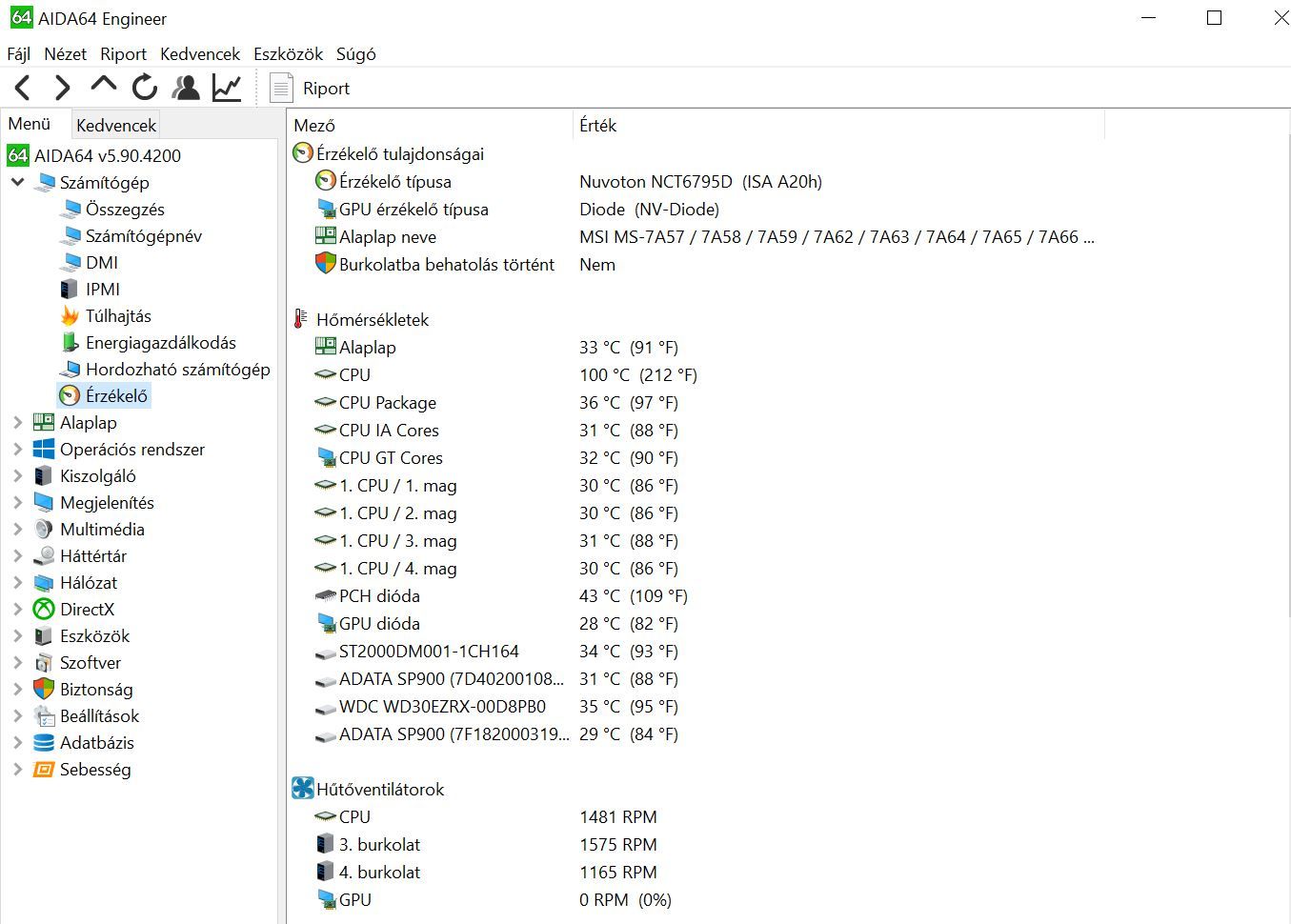Image resolution: width=1291 pixels, height=924 pixels.
Task: Click the Megjelenítés monitor icon
Action: pyautogui.click(x=44, y=502)
